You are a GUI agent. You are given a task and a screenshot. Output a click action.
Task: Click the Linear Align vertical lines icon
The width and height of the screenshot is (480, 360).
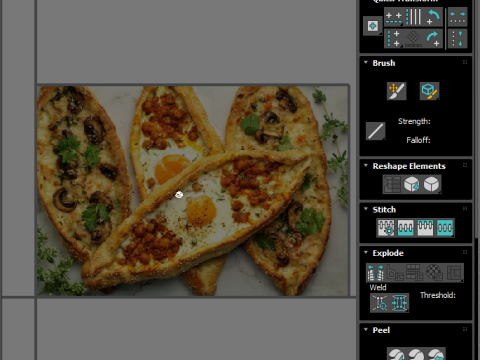click(413, 17)
